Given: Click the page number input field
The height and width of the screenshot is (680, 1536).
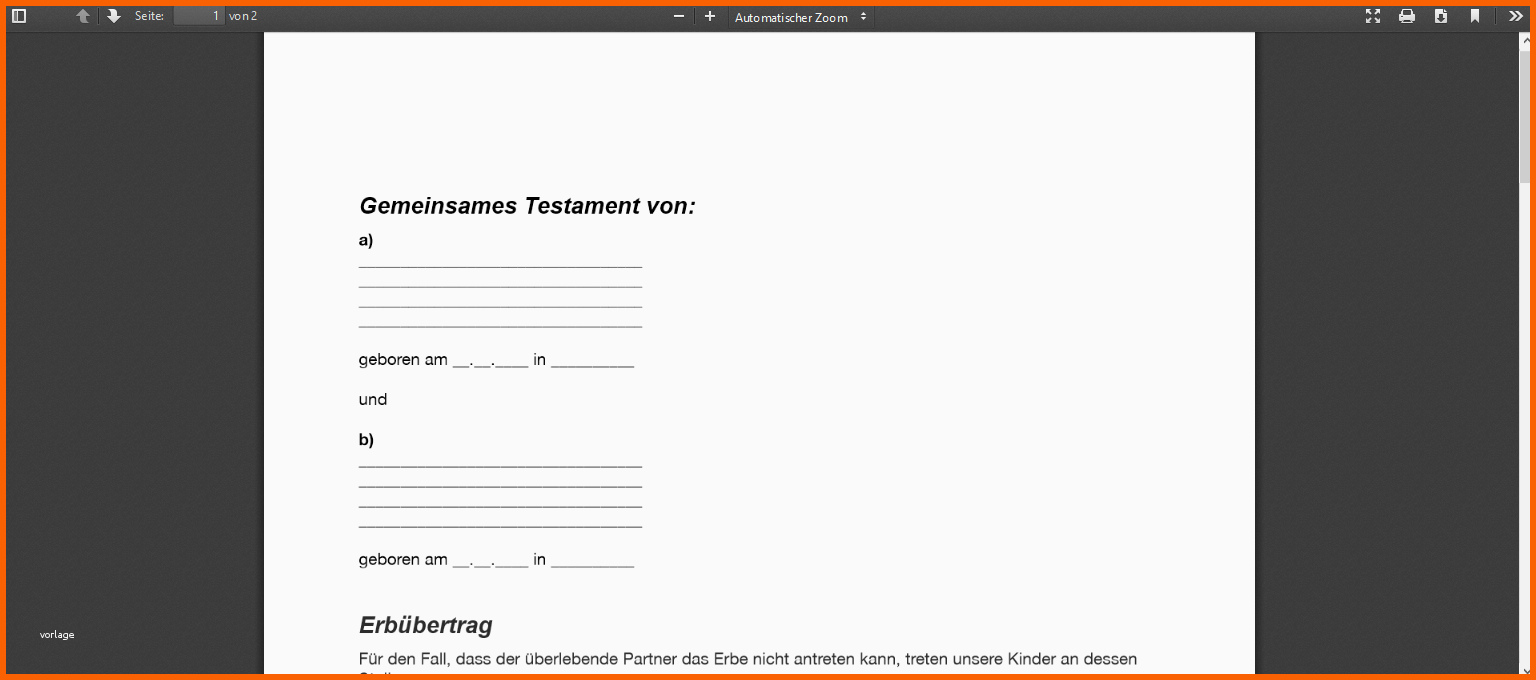Looking at the screenshot, I should [198, 16].
